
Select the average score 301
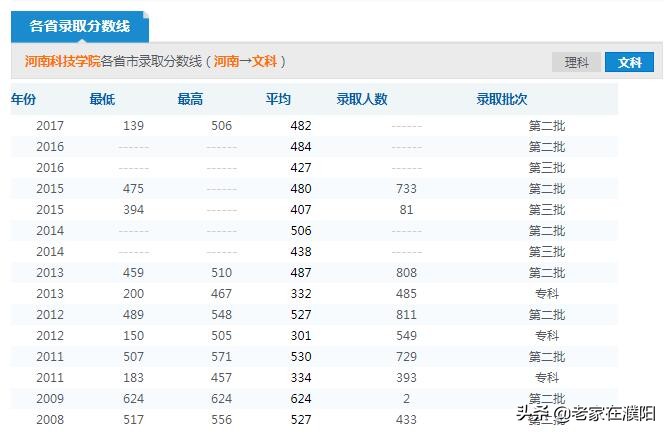(x=301, y=336)
